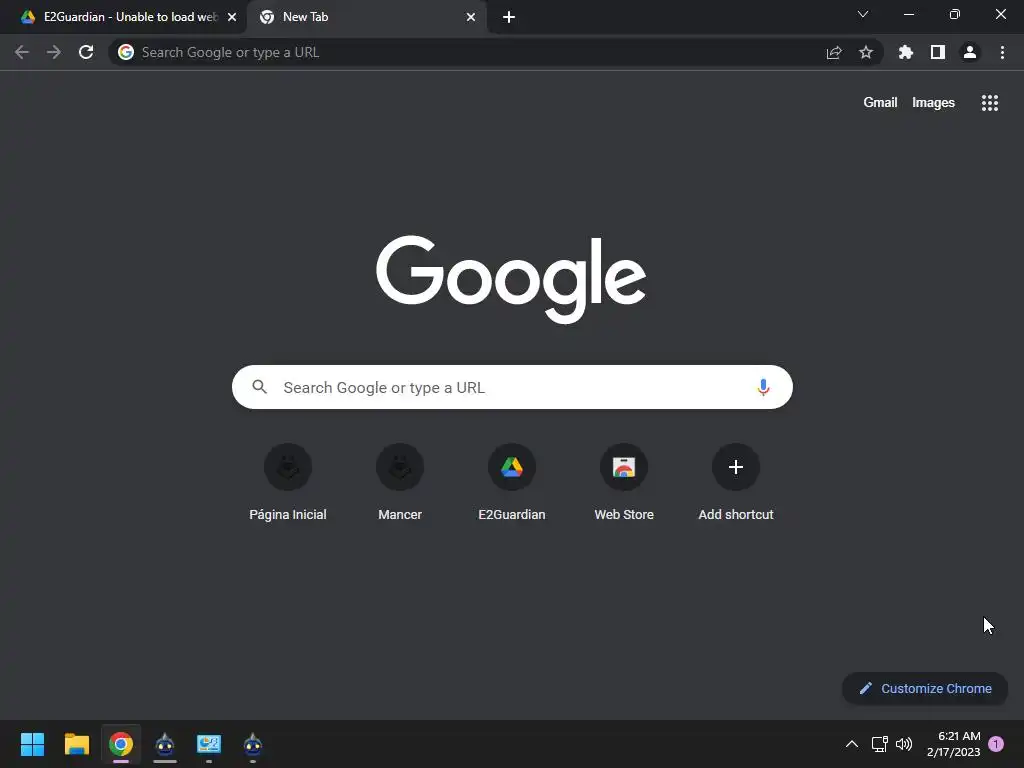Open Google Images link
This screenshot has height=768, width=1024.
933,103
